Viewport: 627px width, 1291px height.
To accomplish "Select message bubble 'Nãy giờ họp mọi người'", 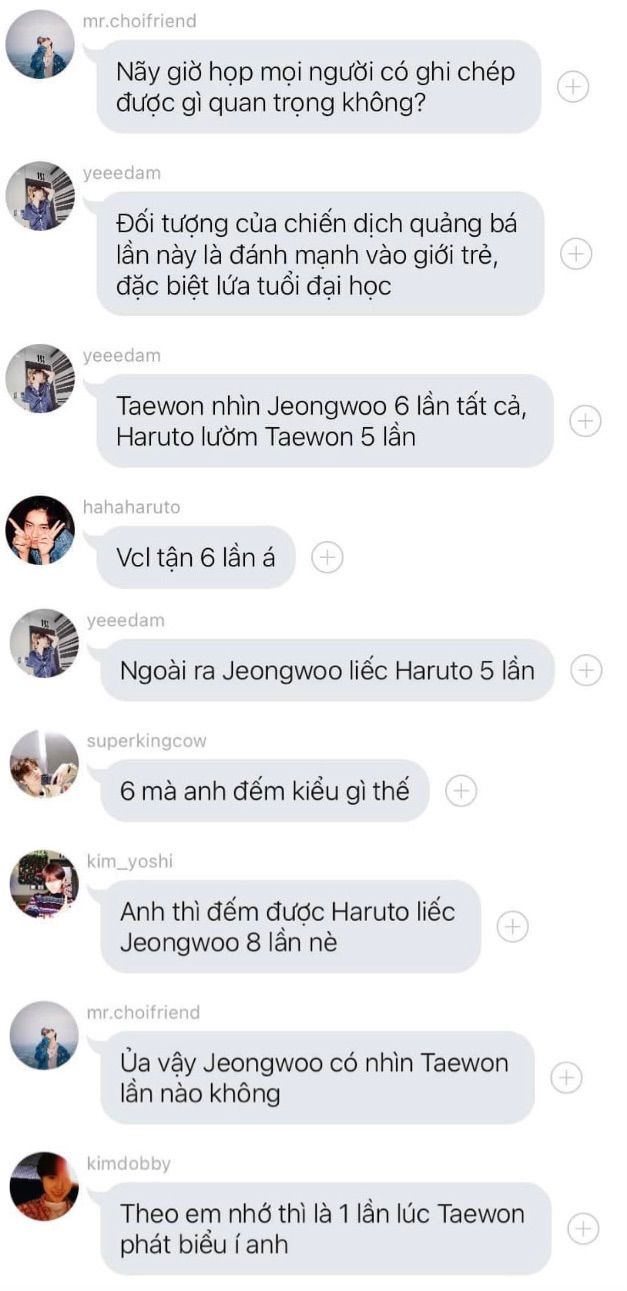I will (319, 87).
